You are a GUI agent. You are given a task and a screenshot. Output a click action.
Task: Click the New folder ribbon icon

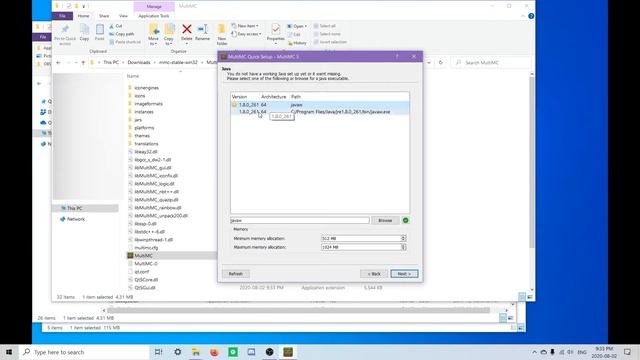[222, 34]
